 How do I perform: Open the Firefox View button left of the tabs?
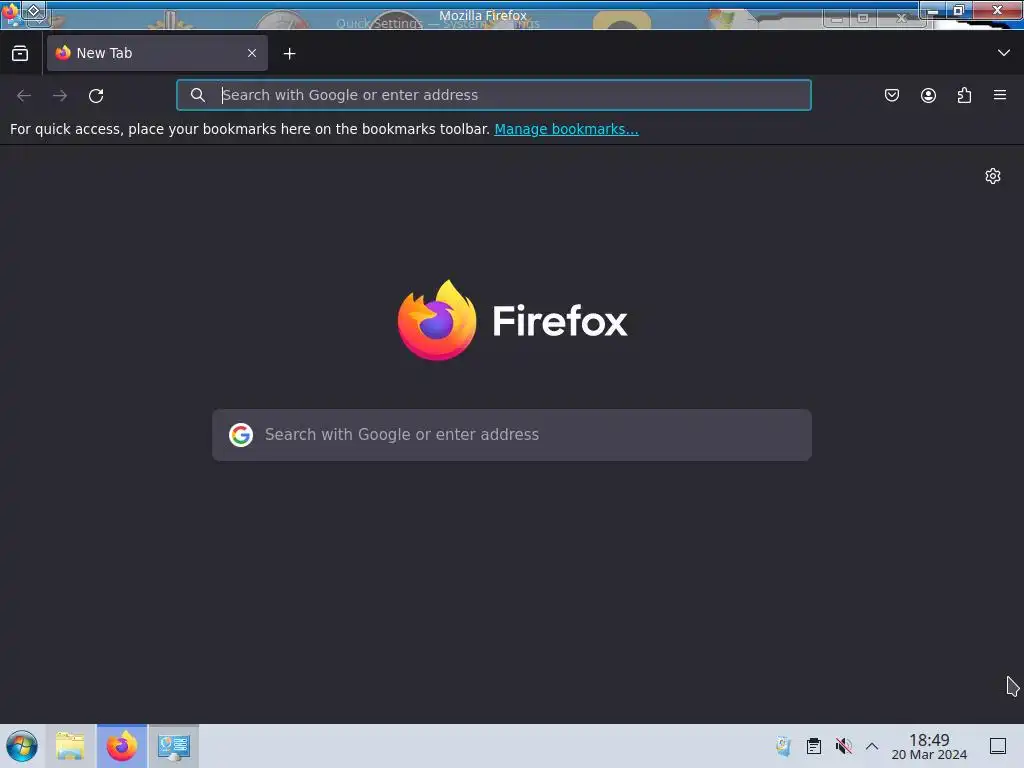[x=20, y=54]
